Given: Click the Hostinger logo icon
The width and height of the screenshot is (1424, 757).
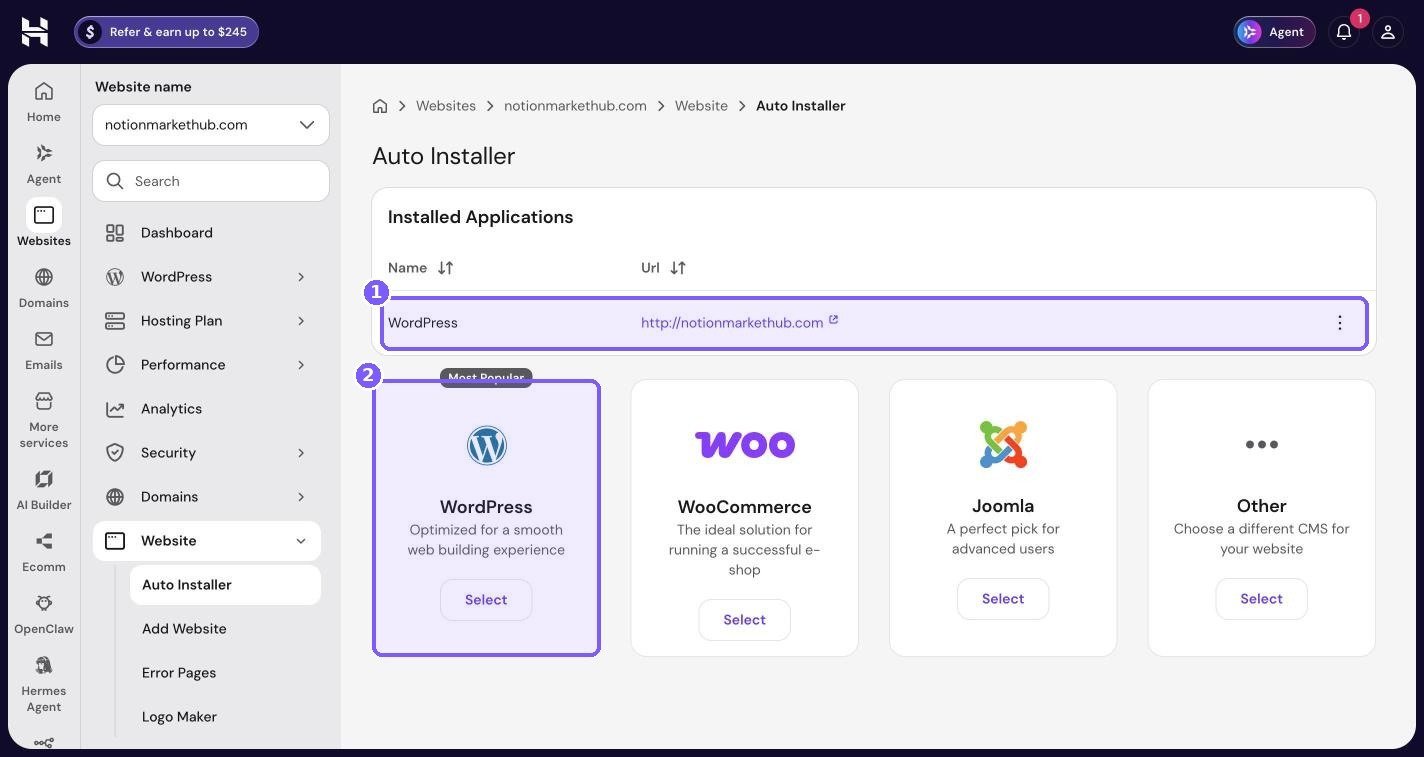Looking at the screenshot, I should tap(35, 32).
